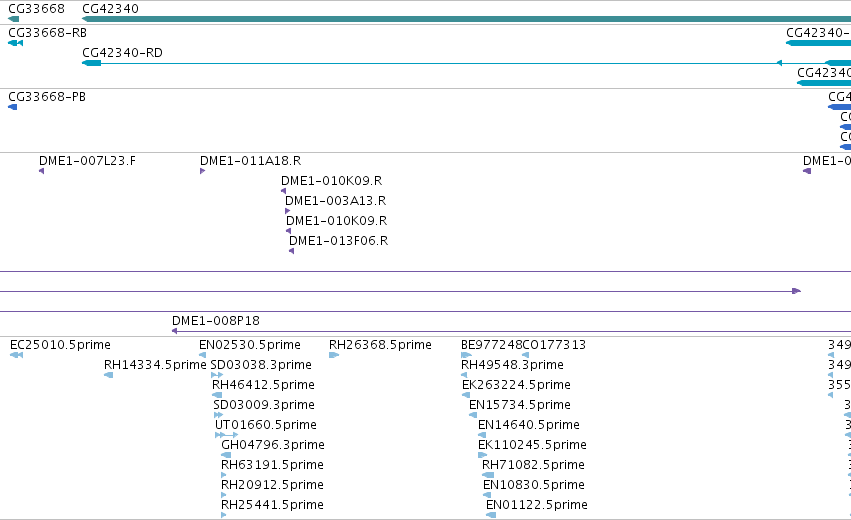This screenshot has height=520, width=851.
Task: Select EST EN01122.5prime
Action: [x=537, y=505]
